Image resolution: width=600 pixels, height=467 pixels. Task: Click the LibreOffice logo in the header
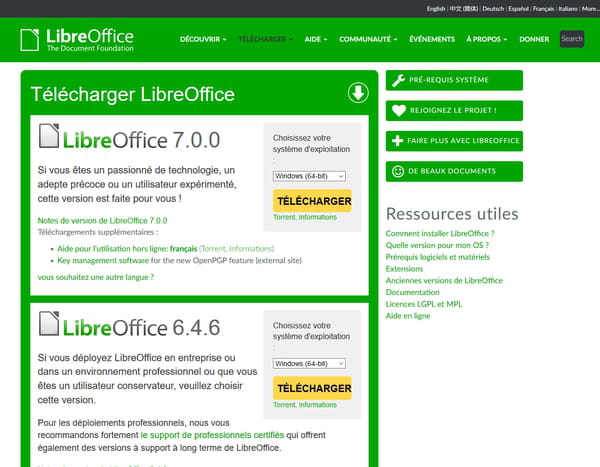coord(77,40)
